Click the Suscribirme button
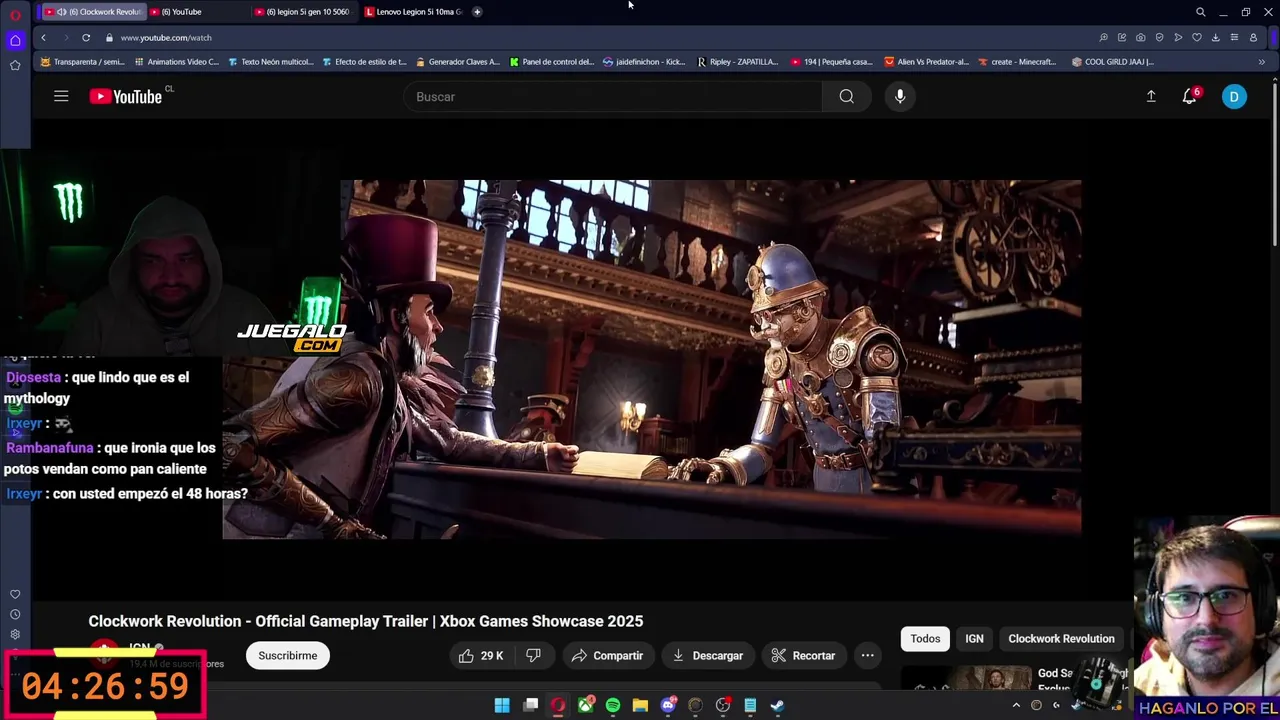This screenshot has width=1280, height=720. tap(288, 656)
